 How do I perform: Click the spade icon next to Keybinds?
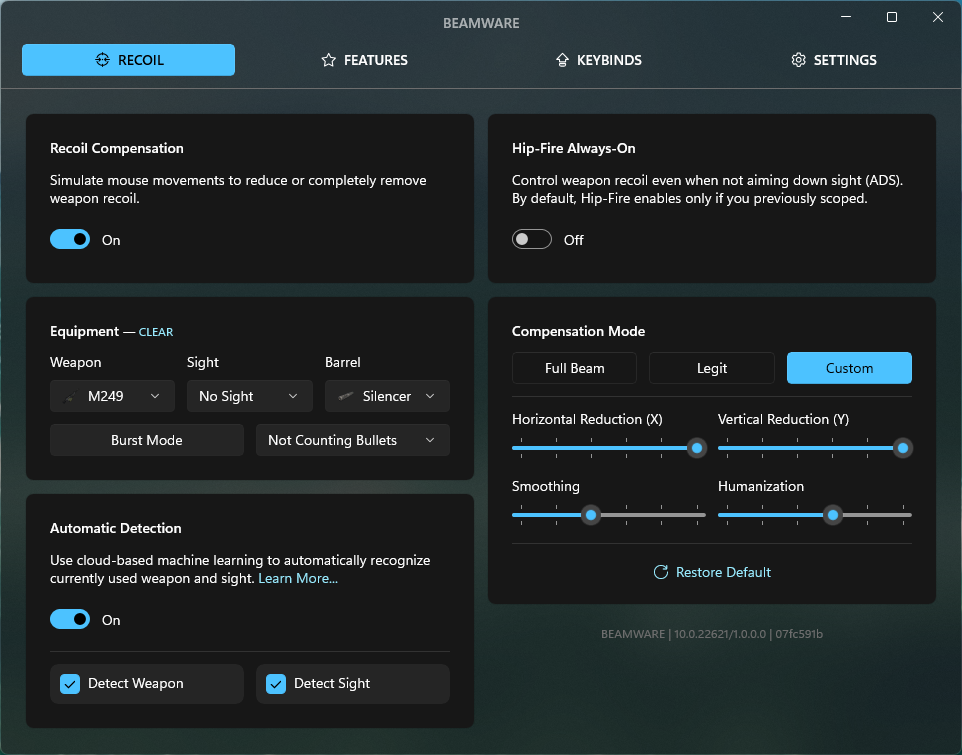(x=563, y=60)
